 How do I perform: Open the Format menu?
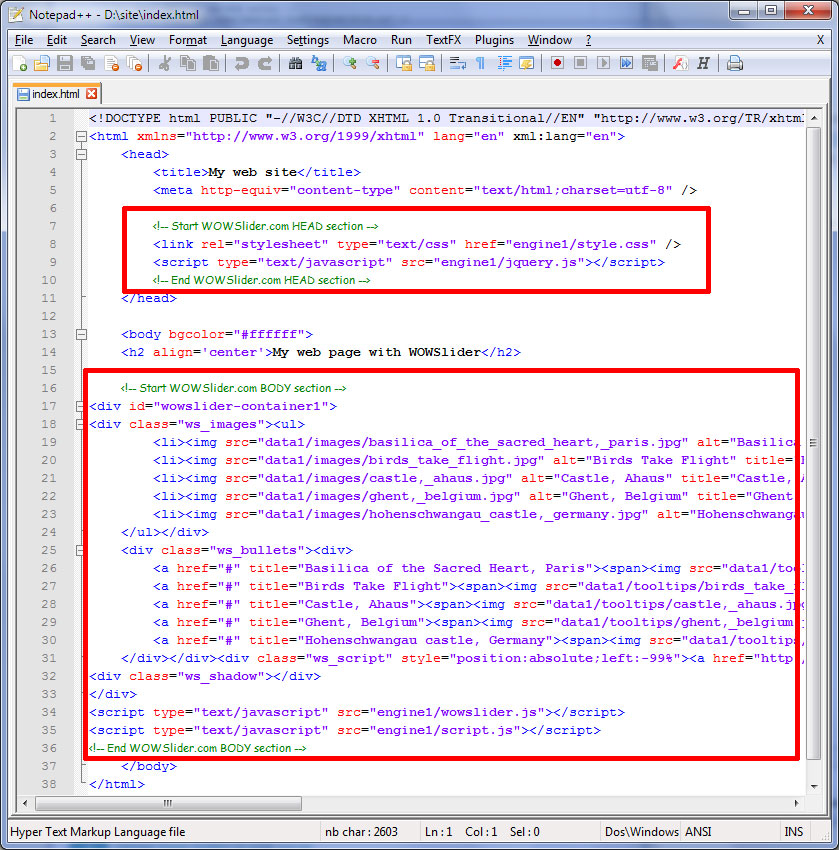(188, 40)
